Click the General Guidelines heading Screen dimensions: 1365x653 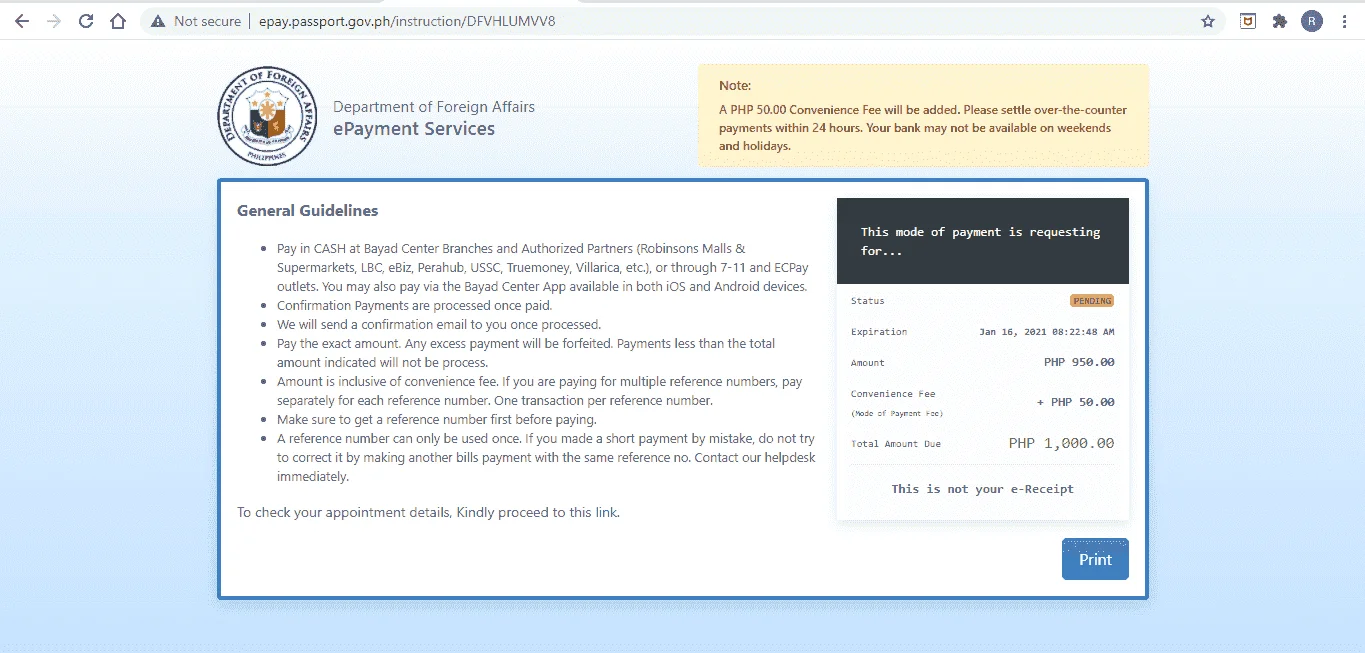coord(308,211)
